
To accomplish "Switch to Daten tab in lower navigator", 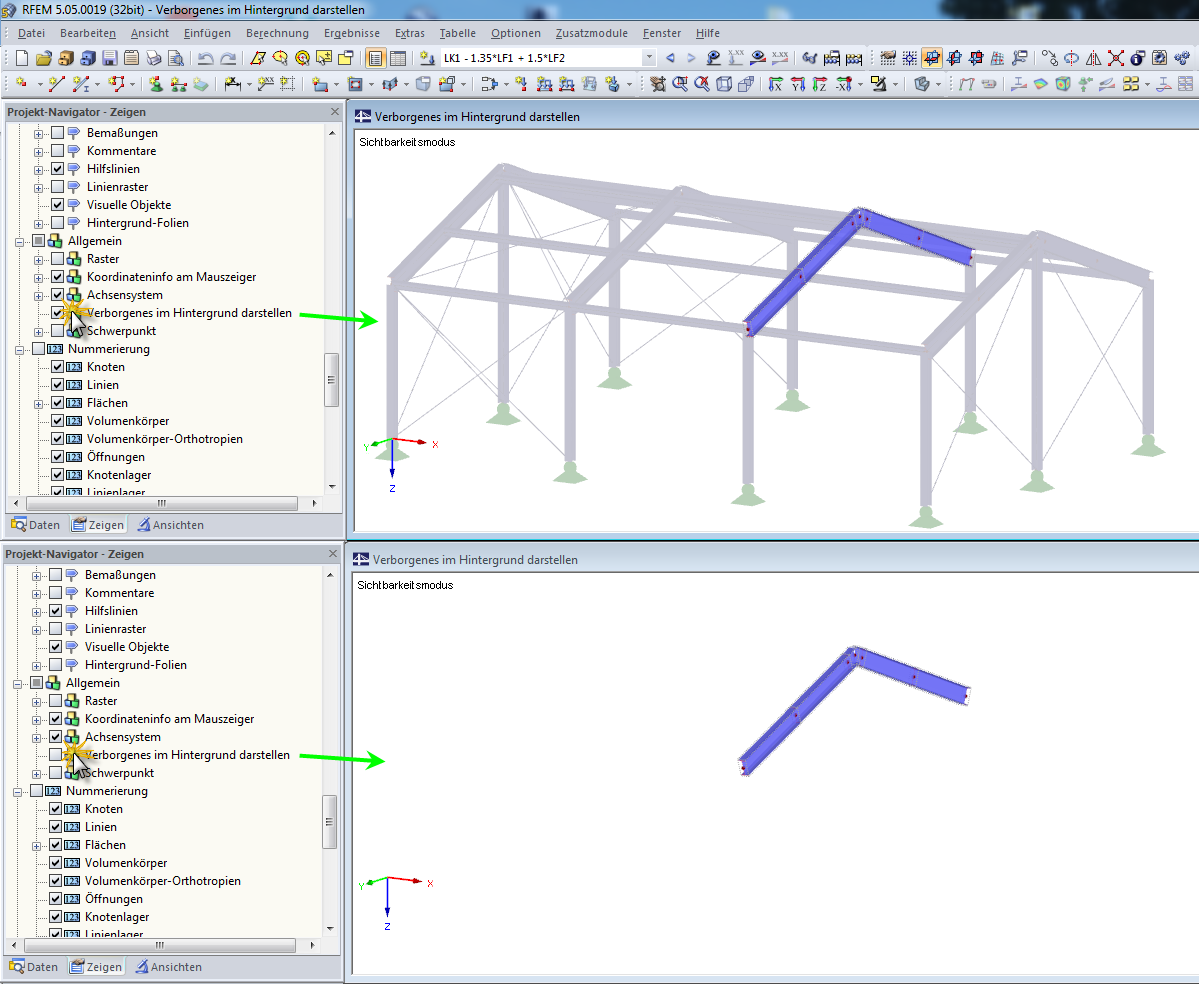I will (x=34, y=967).
